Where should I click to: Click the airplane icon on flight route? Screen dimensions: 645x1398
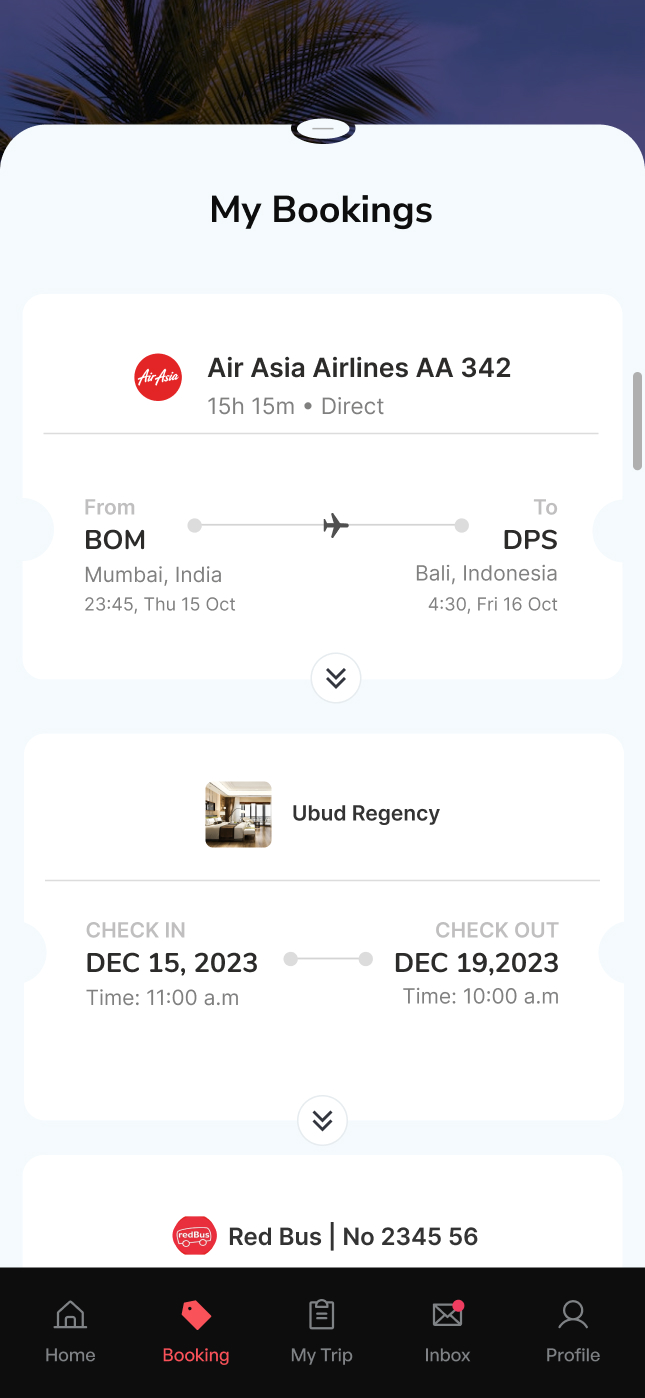tap(336, 525)
